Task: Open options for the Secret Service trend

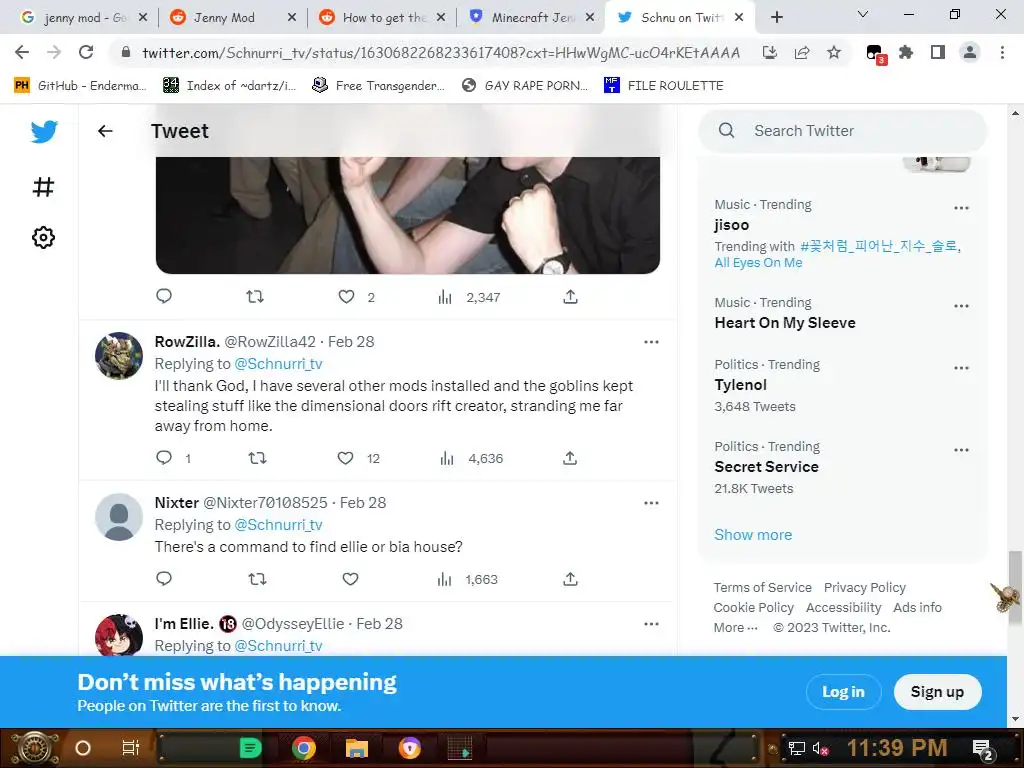Action: 961,450
